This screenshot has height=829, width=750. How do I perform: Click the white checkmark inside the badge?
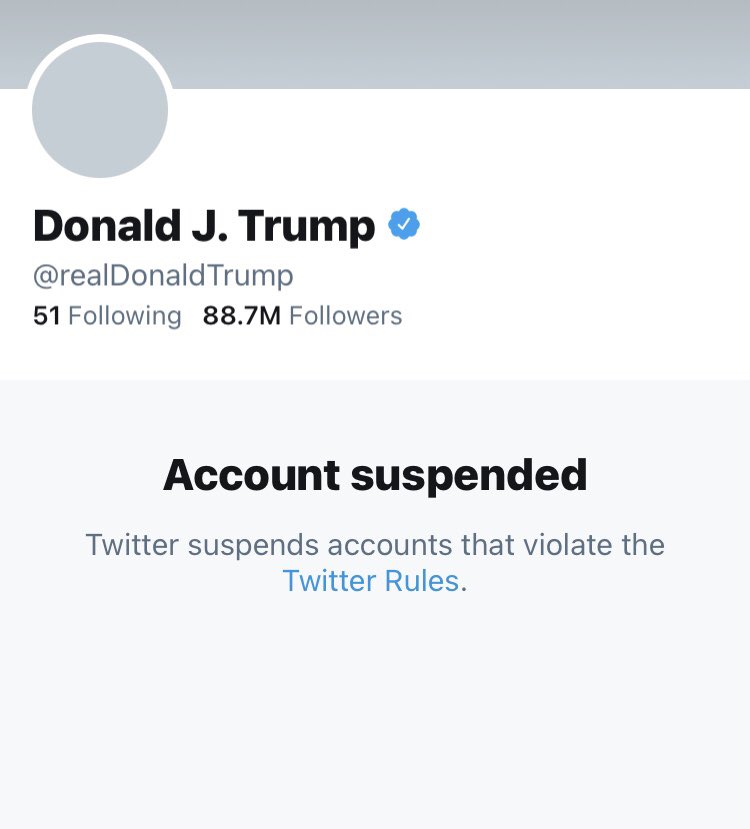pyautogui.click(x=404, y=224)
